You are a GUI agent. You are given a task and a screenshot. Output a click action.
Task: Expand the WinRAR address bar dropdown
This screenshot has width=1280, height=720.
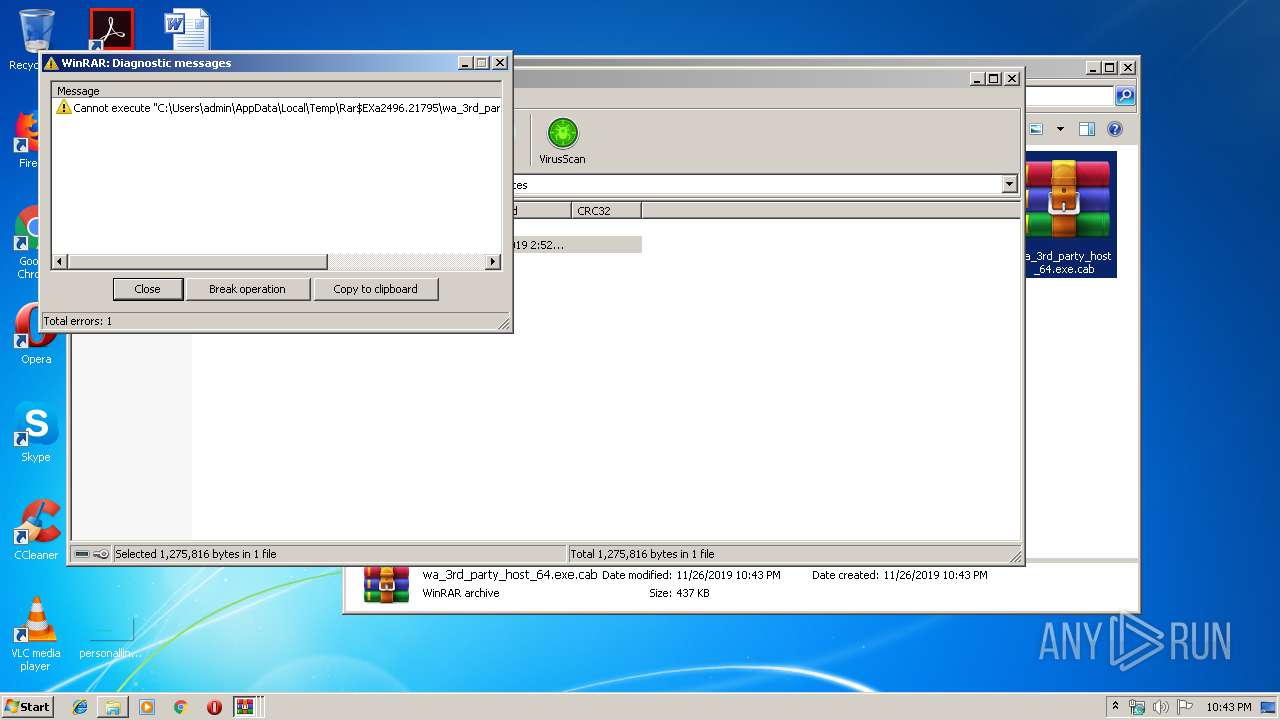(x=1009, y=184)
